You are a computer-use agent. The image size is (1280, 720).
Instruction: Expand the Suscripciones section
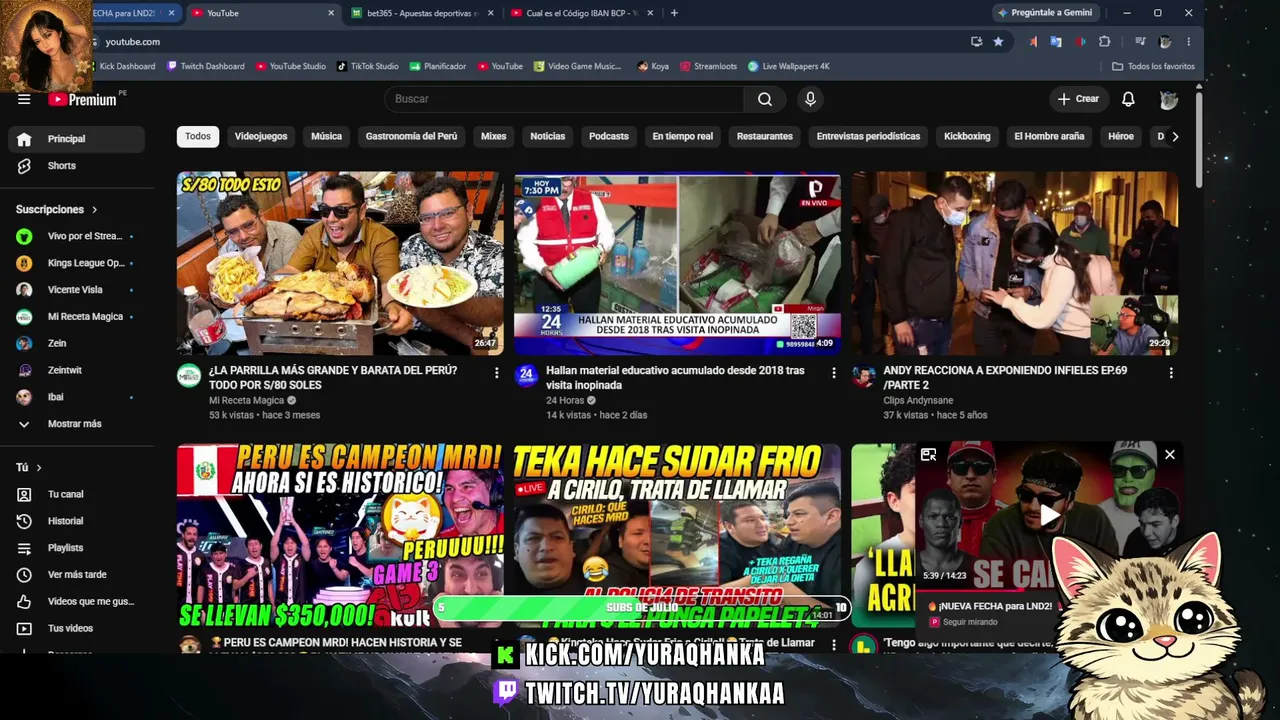tap(57, 210)
